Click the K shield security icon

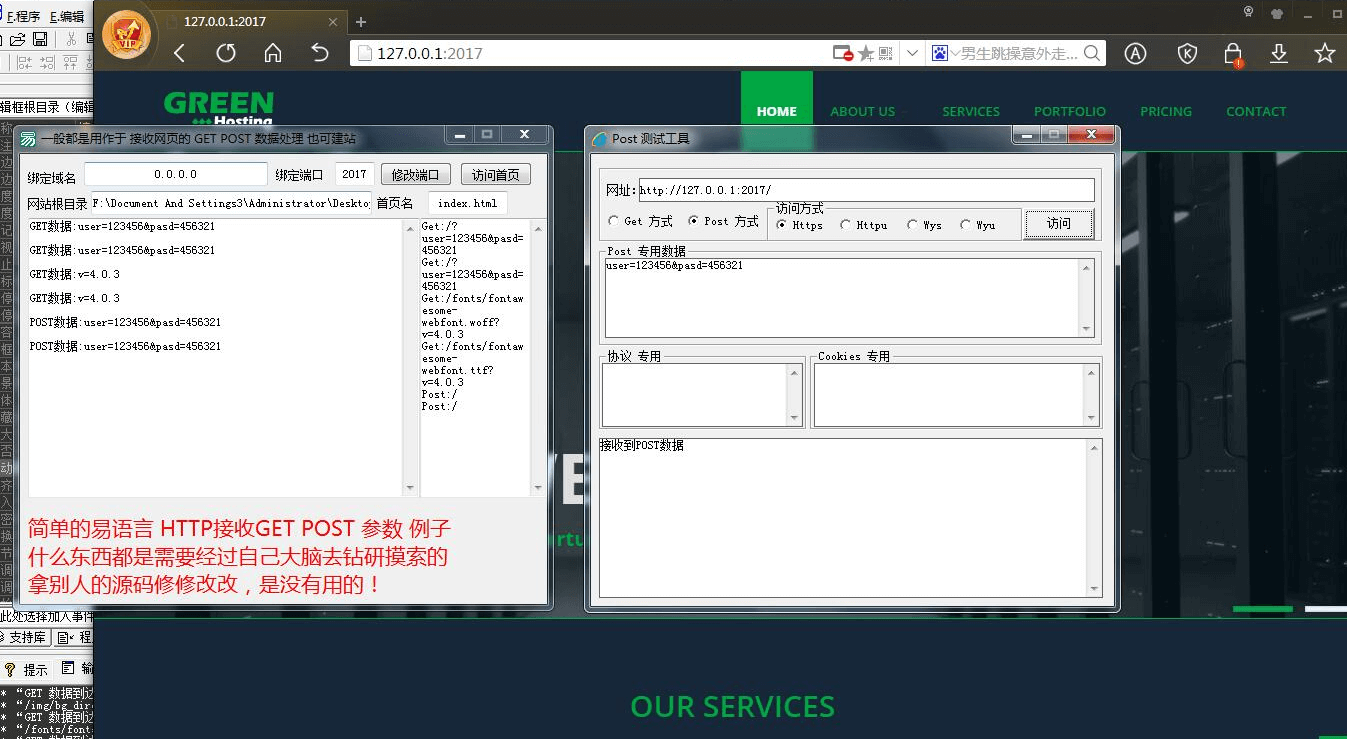1187,54
